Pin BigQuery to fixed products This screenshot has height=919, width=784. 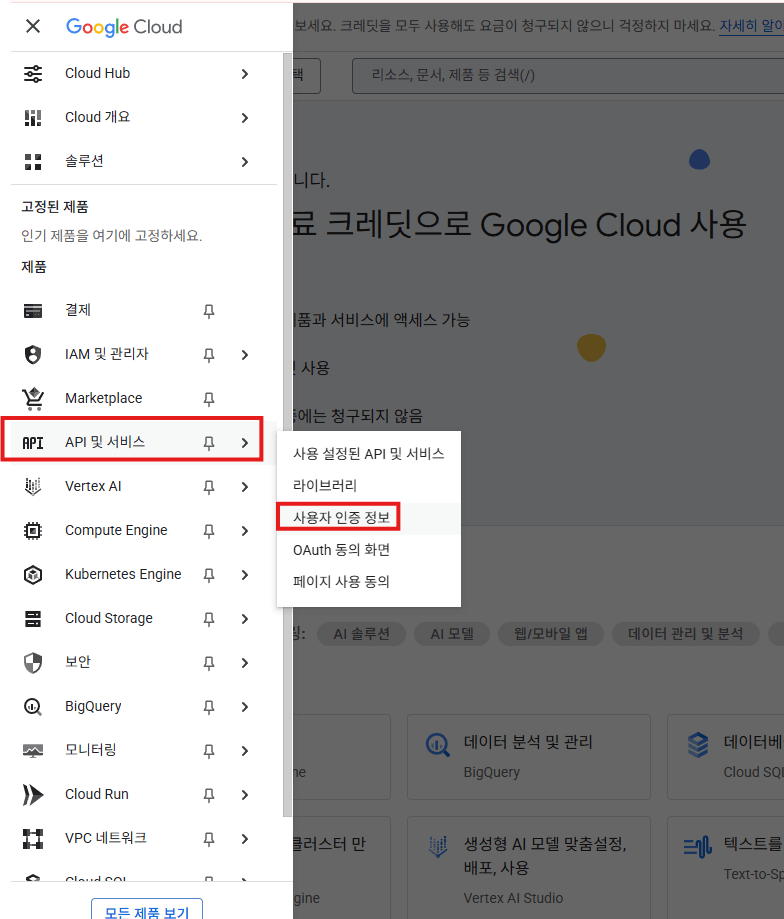point(209,707)
